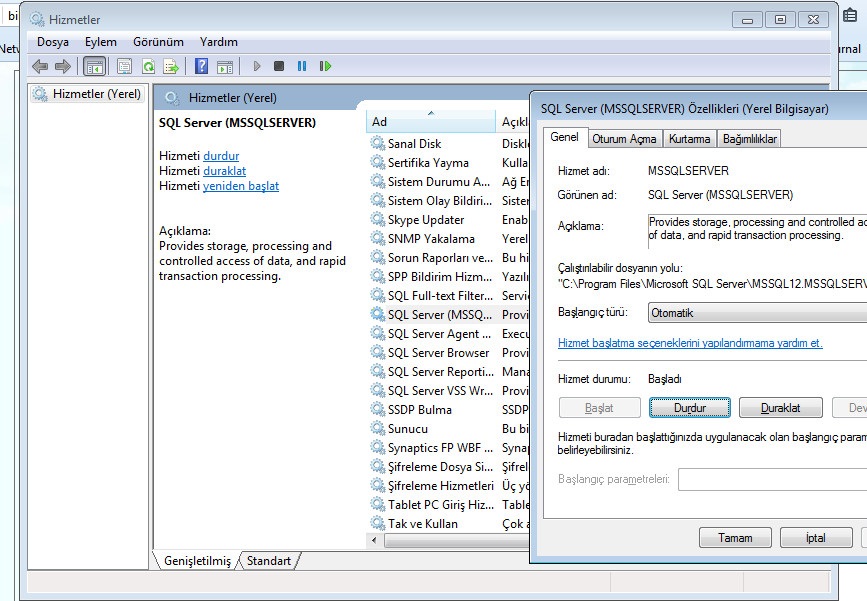Click the gear icon of SQL Server Browser
Screen dimensions: 867x601
378,352
